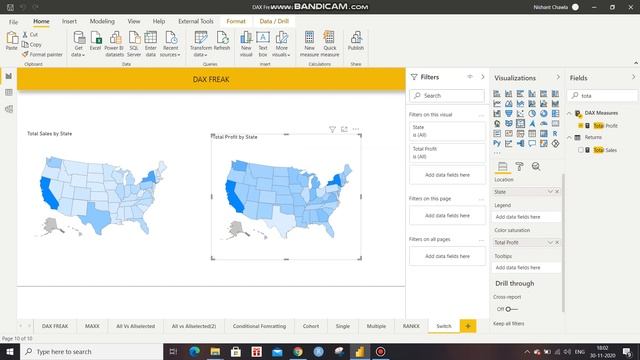Open the View ribbon tab
This screenshot has height=360, width=640.
pyautogui.click(x=134, y=21)
